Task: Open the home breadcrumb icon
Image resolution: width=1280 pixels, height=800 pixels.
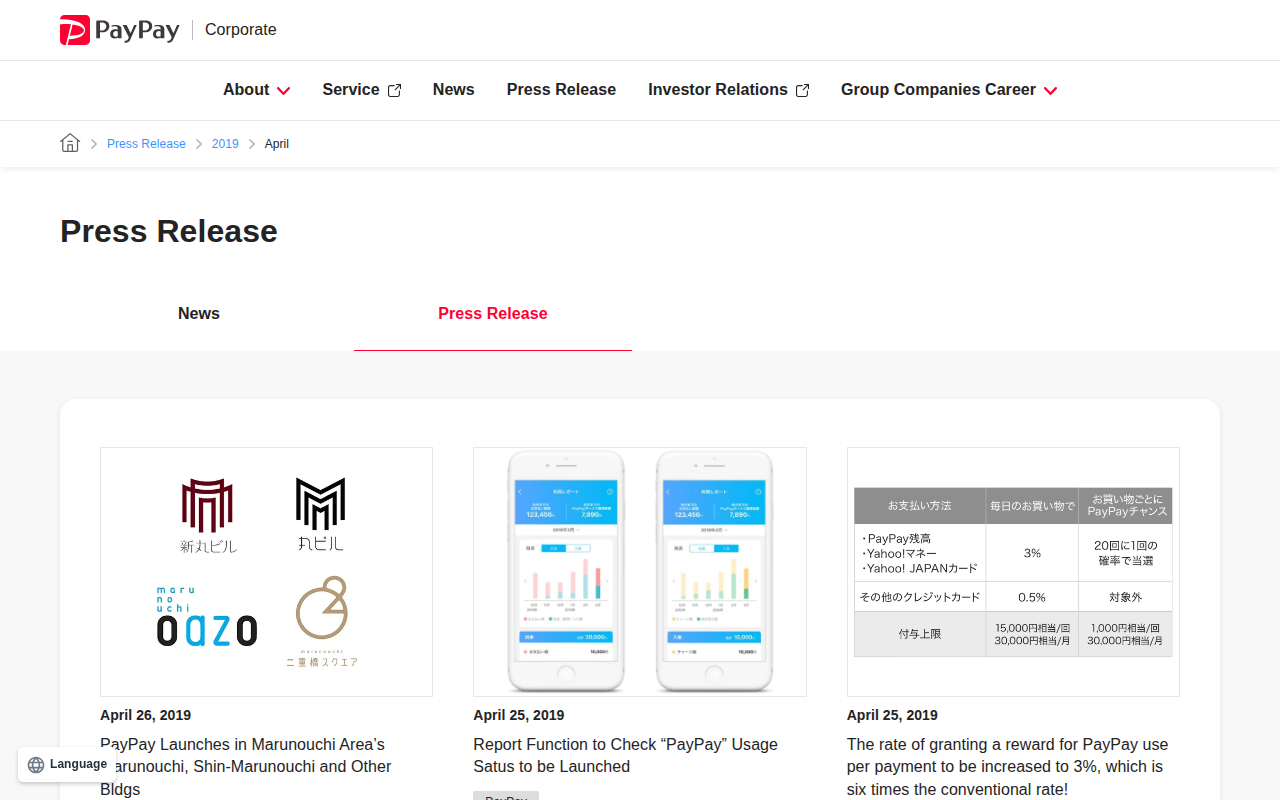Action: [70, 143]
